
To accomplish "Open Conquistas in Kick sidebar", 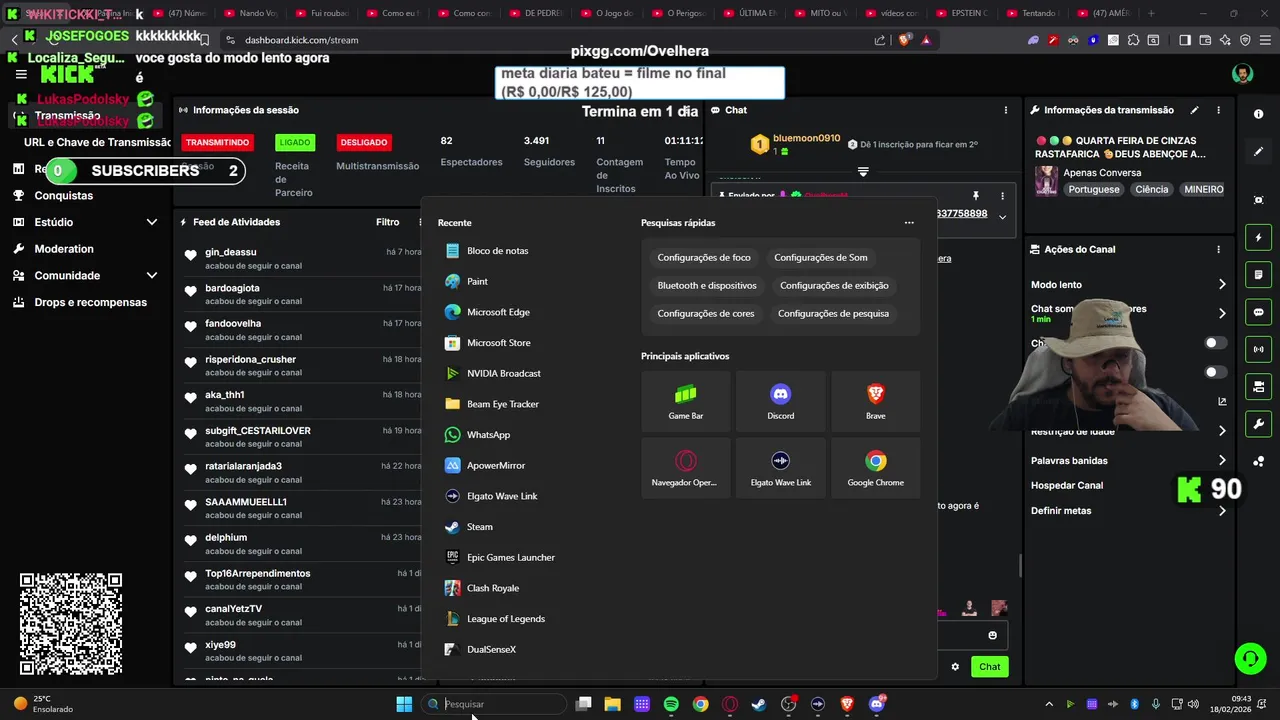I will [63, 196].
